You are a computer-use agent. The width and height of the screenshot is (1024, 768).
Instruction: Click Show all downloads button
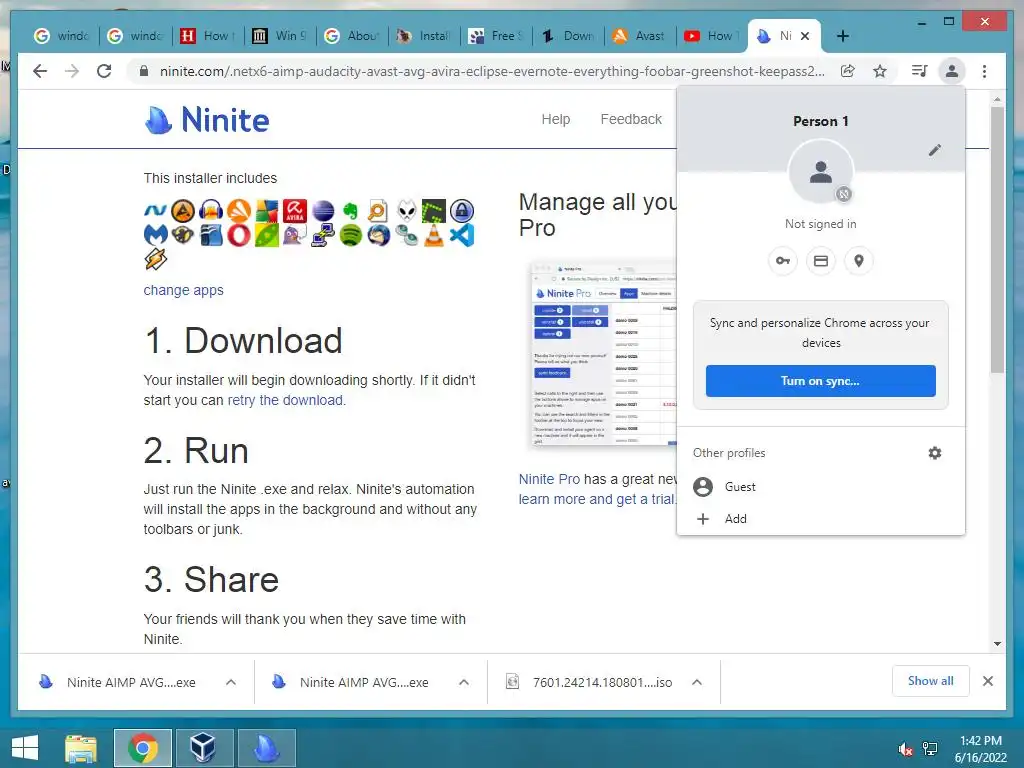[931, 681]
